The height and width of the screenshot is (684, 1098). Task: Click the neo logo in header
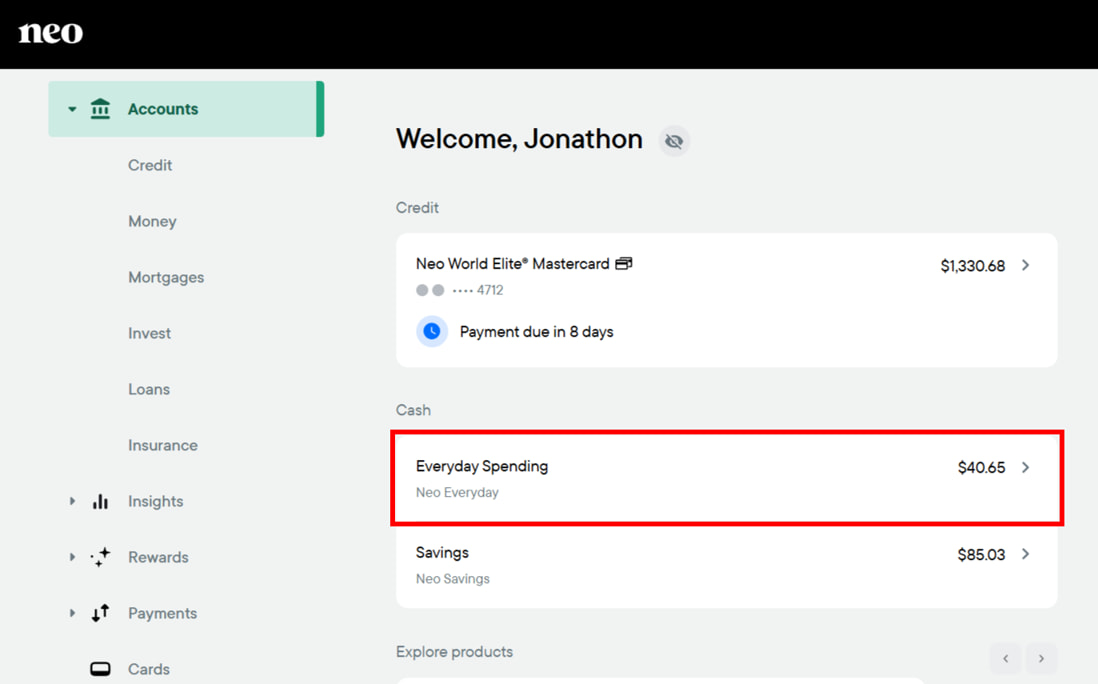click(x=51, y=33)
